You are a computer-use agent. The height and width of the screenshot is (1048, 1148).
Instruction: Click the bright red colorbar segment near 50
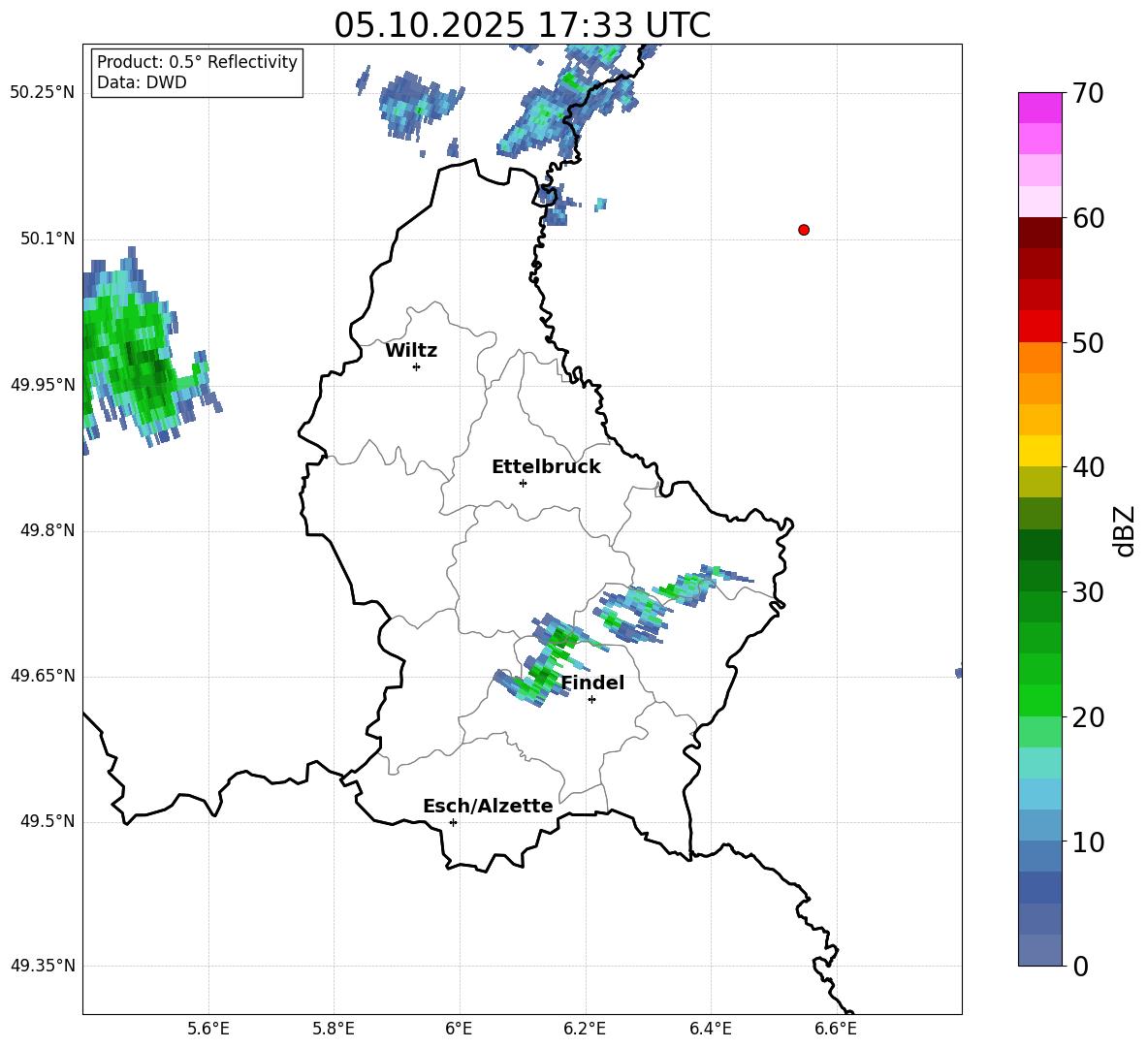click(x=1039, y=327)
